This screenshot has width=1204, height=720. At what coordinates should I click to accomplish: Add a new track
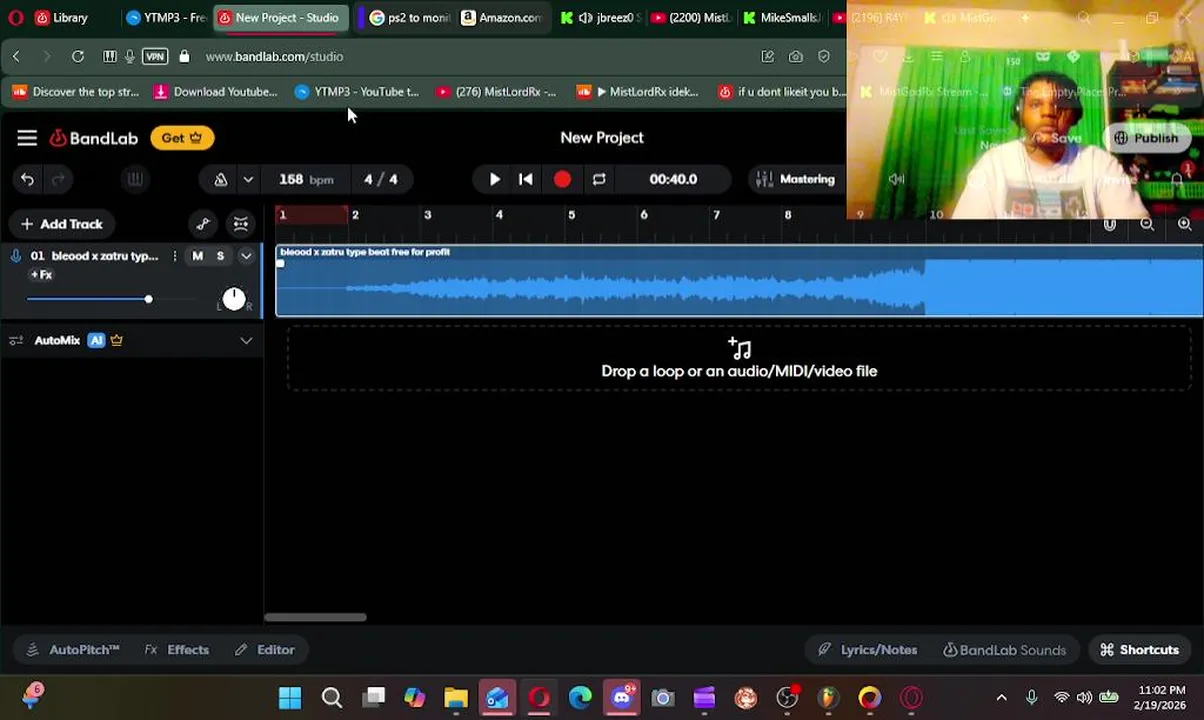point(61,224)
